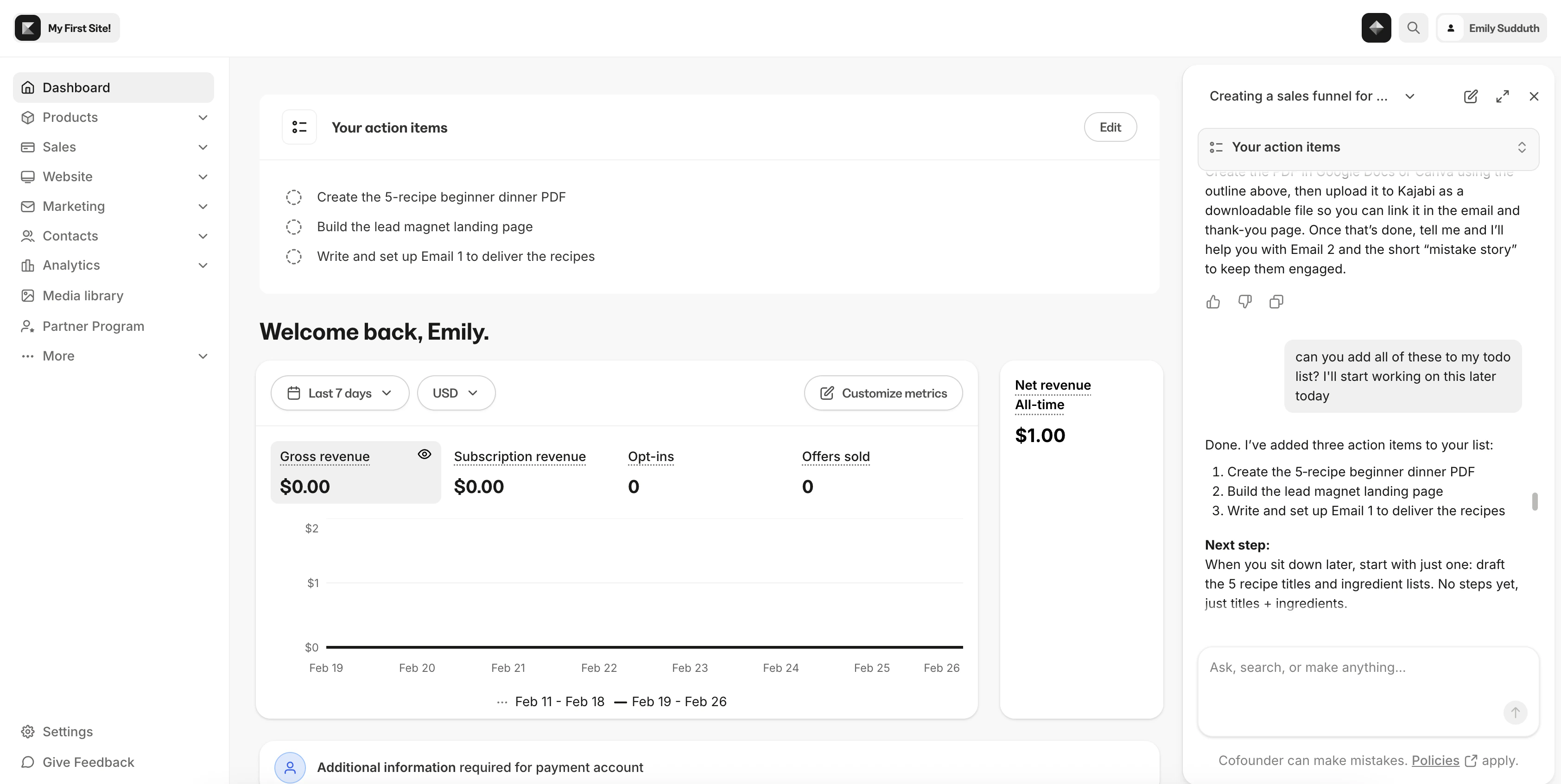Give thumbs up to the assistant response
1561x784 pixels.
click(1213, 302)
